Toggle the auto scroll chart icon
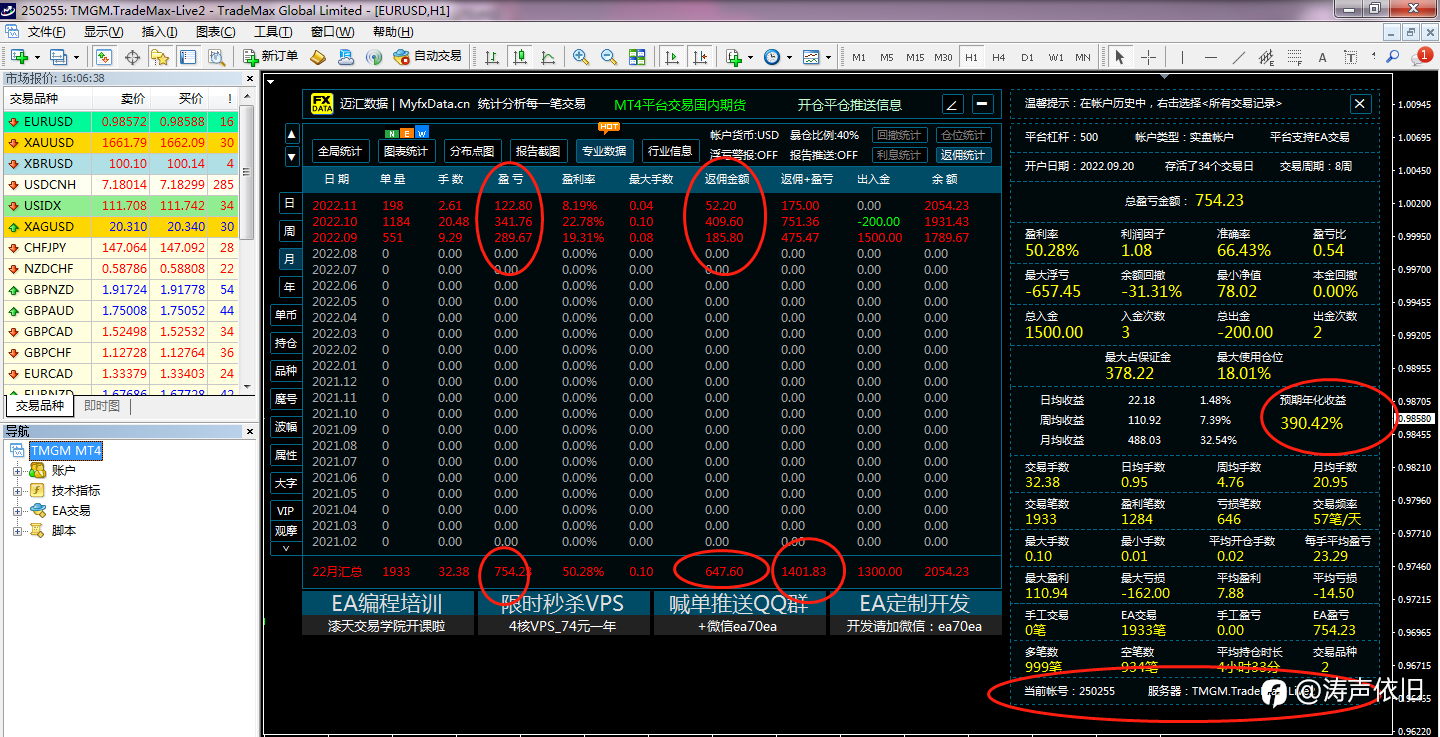The image size is (1440, 737). [x=672, y=57]
